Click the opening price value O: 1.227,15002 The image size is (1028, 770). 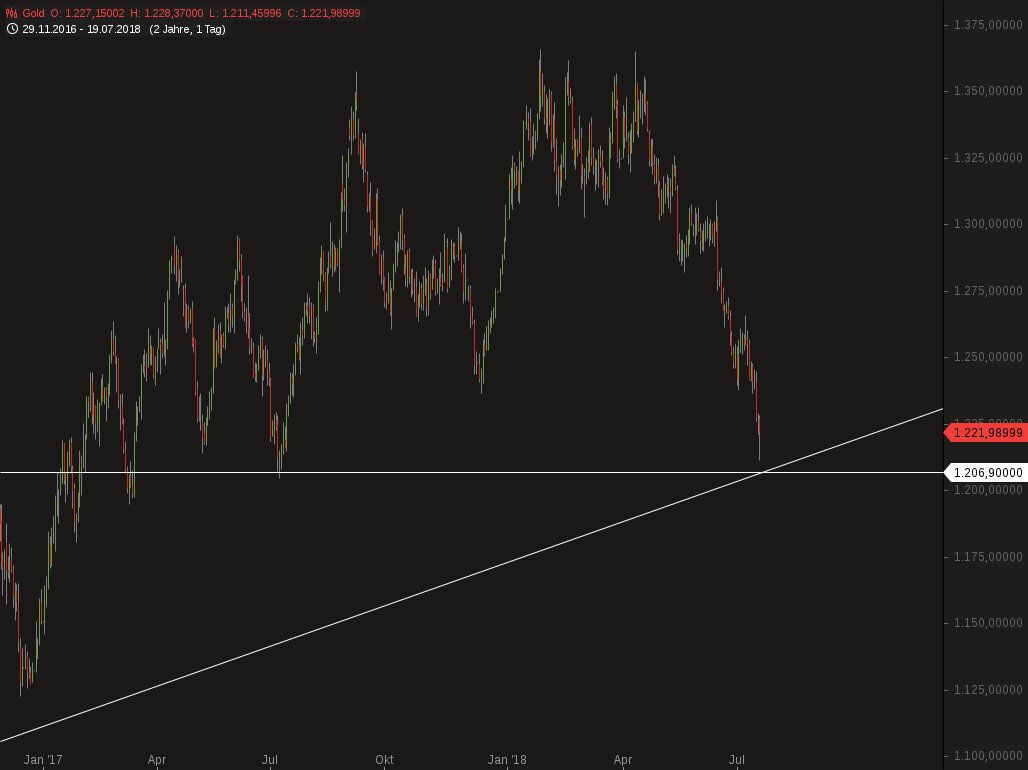tap(88, 13)
